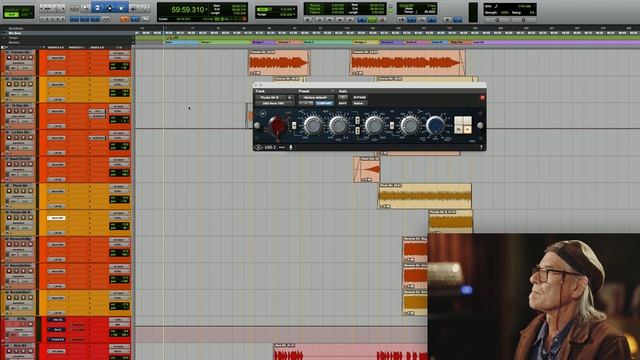The height and width of the screenshot is (360, 640).
Task: Click the Intro marker in Markers ruler
Action: [169, 42]
